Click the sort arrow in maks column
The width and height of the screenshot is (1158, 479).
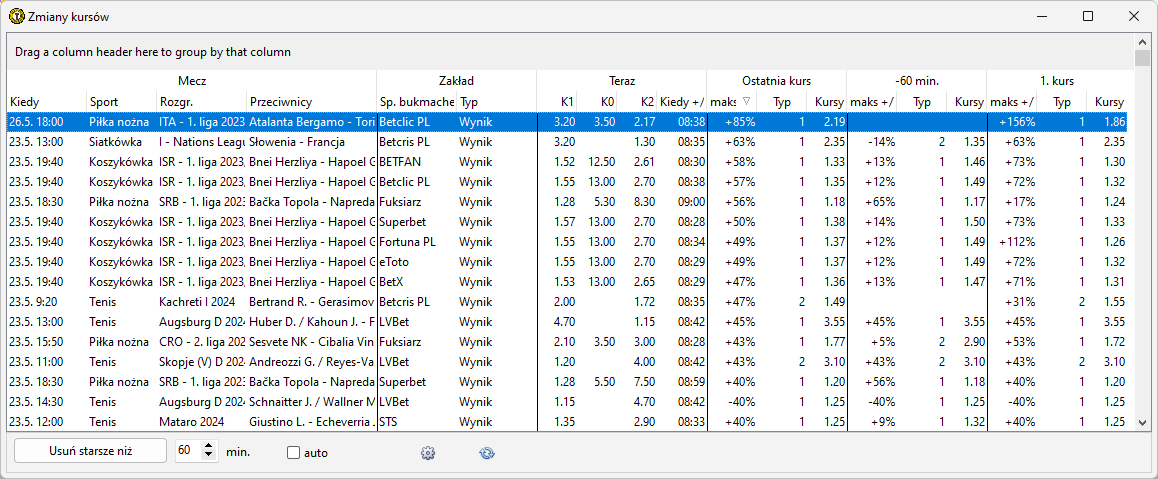coord(744,102)
